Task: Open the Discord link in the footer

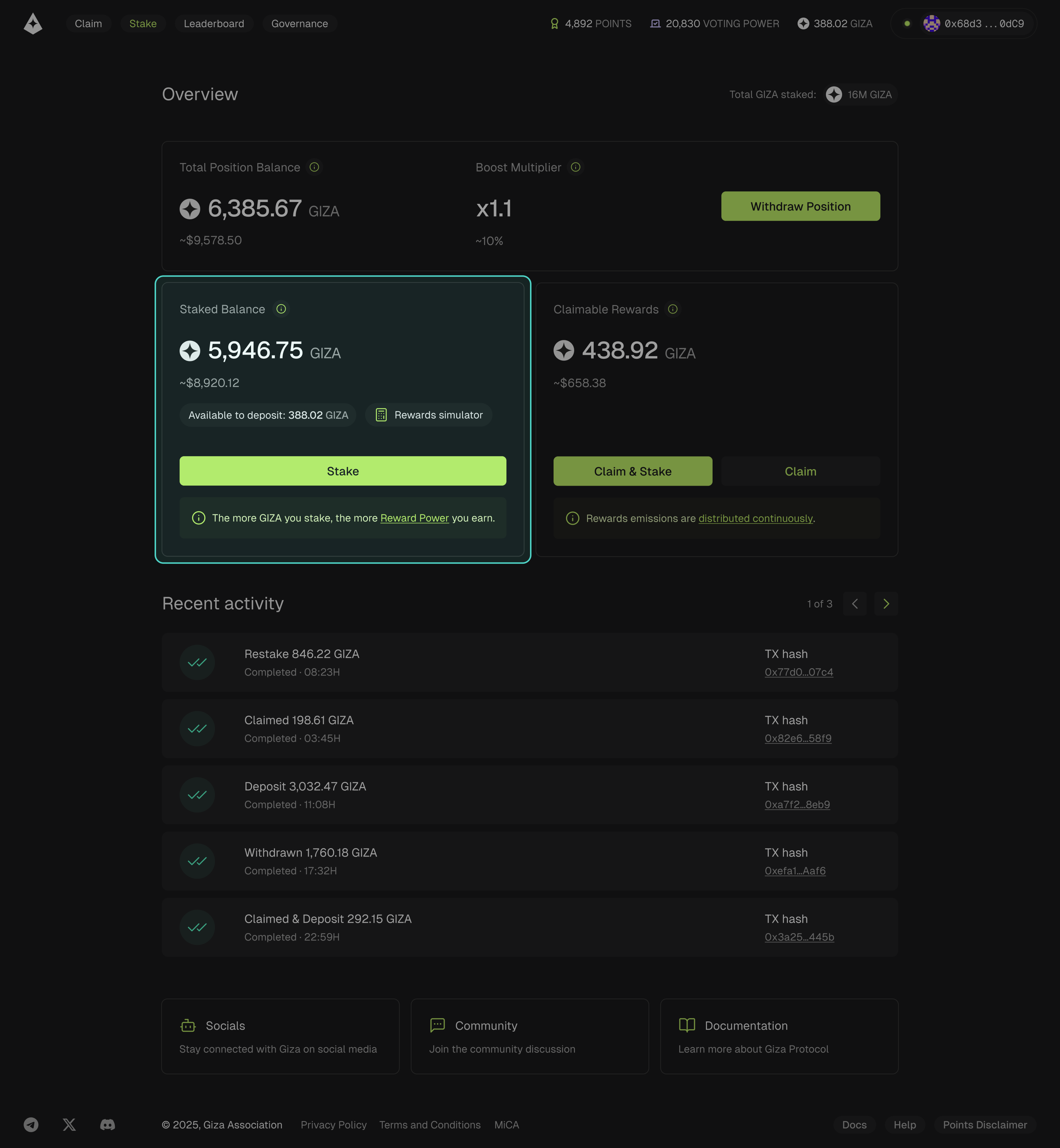Action: 107,1124
